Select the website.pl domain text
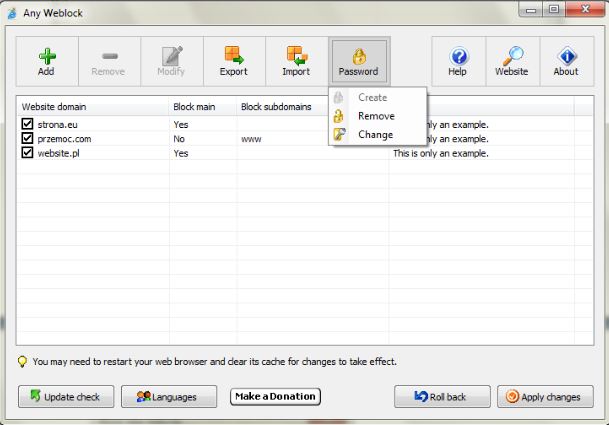Screen dimensions: 609x425 (x=59, y=153)
